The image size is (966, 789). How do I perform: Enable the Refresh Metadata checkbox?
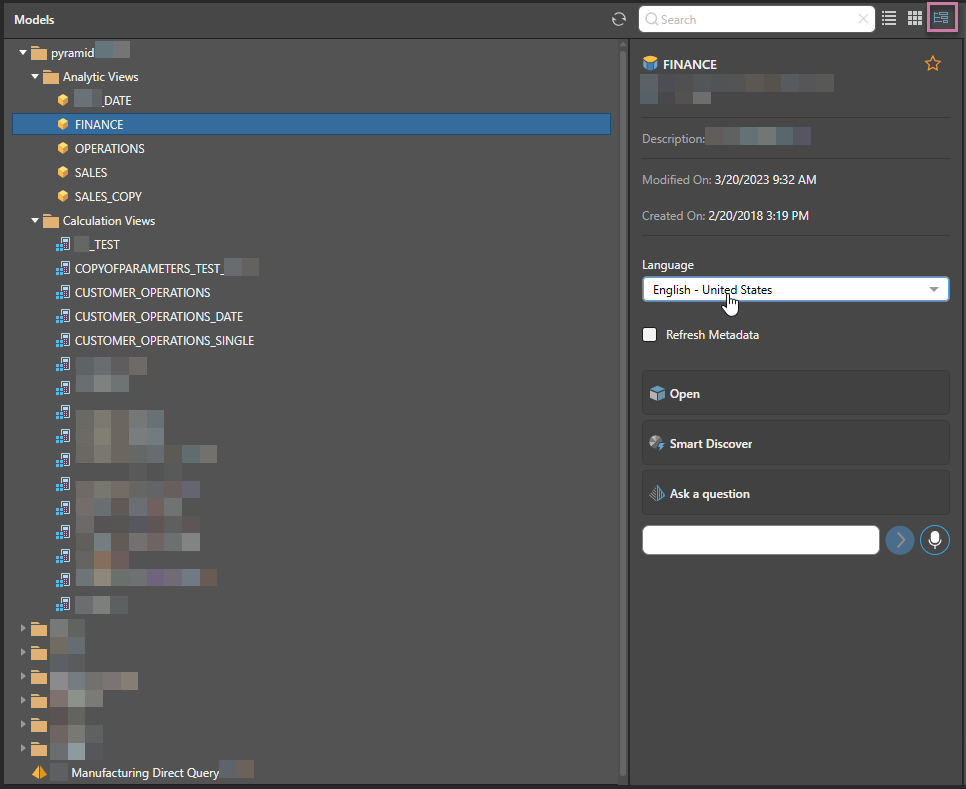point(650,335)
